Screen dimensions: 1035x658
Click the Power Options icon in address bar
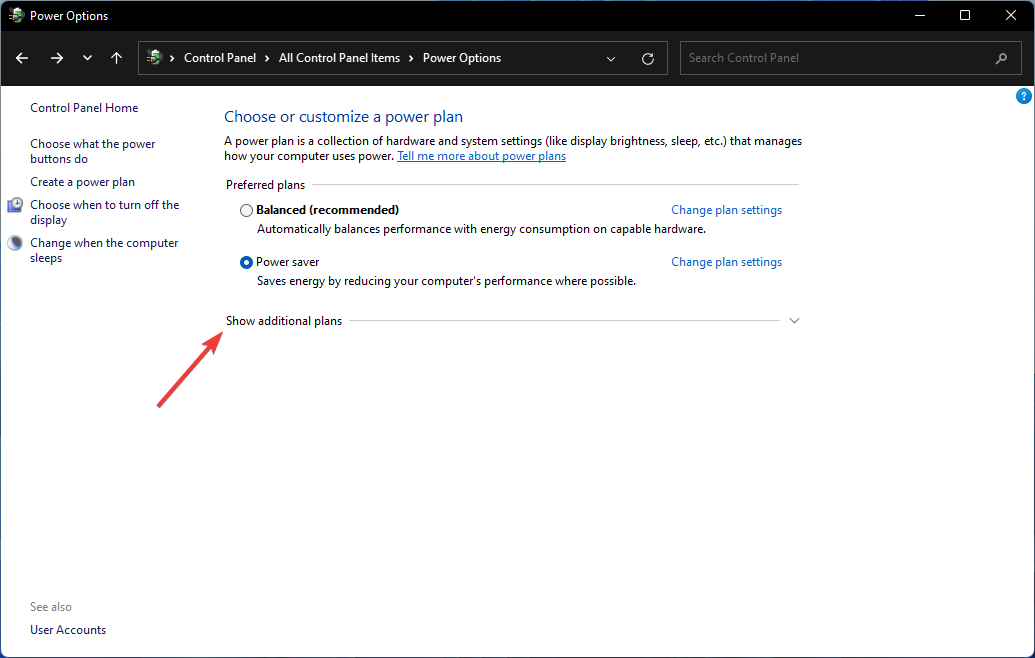click(x=155, y=57)
